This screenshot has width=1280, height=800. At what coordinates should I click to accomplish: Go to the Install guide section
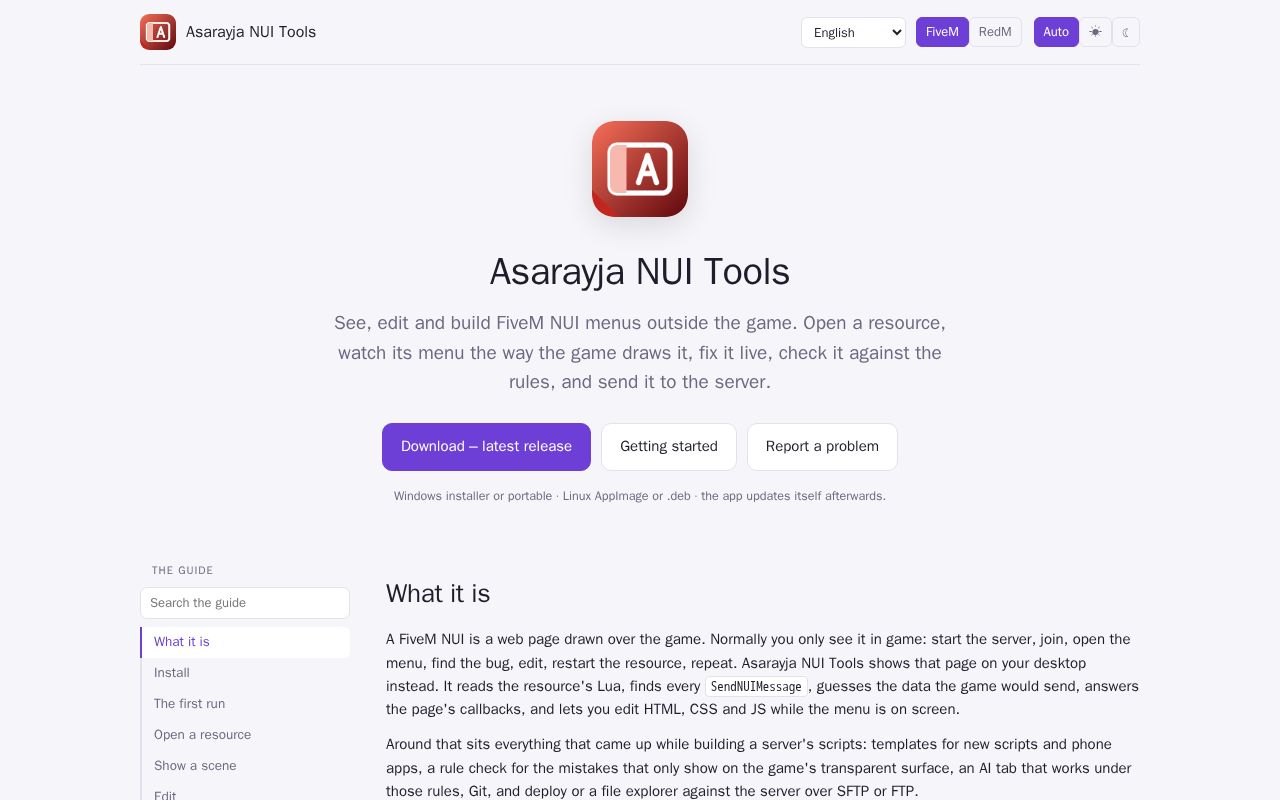245,673
